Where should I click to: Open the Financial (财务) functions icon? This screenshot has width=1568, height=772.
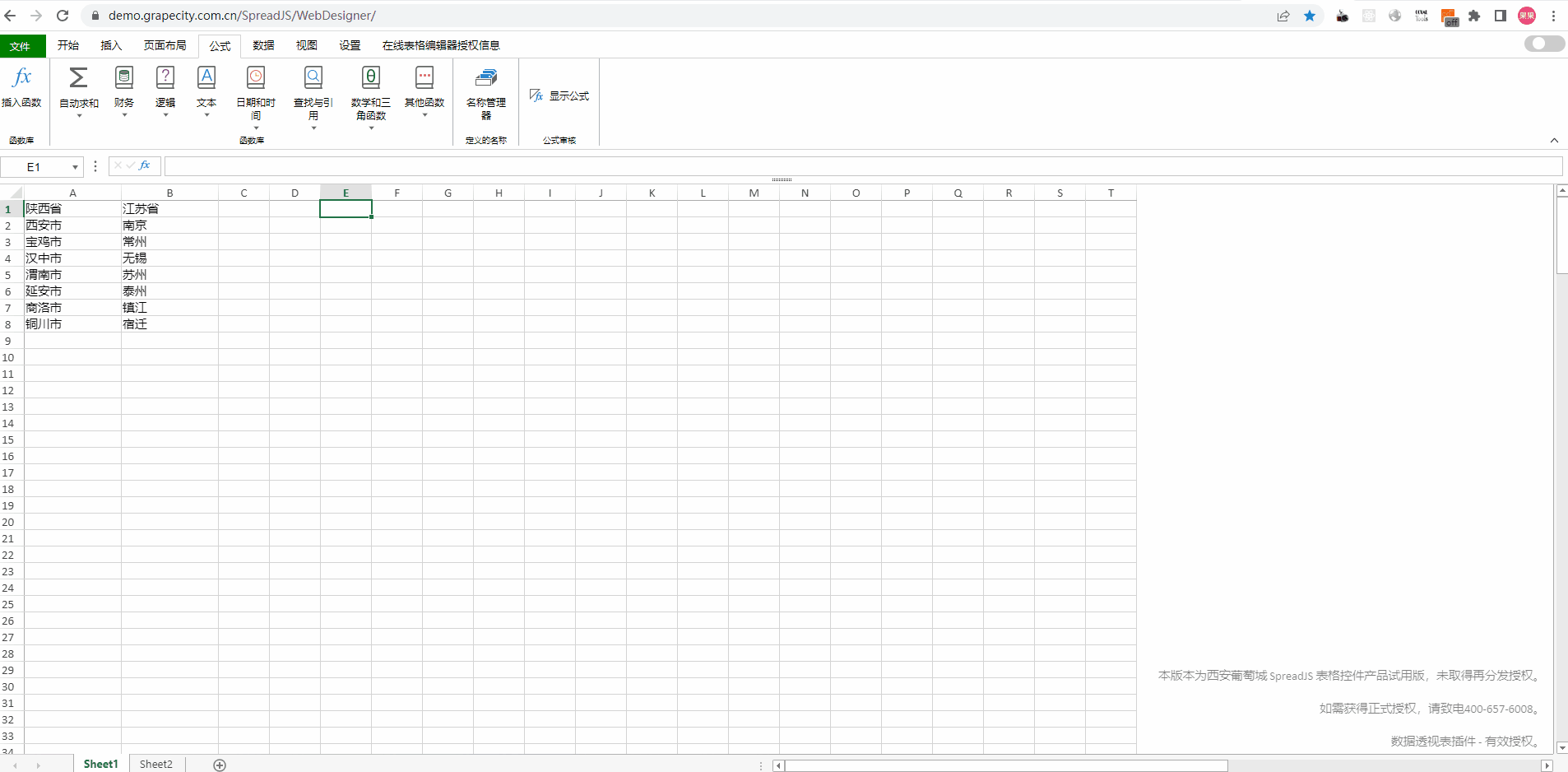tap(124, 77)
